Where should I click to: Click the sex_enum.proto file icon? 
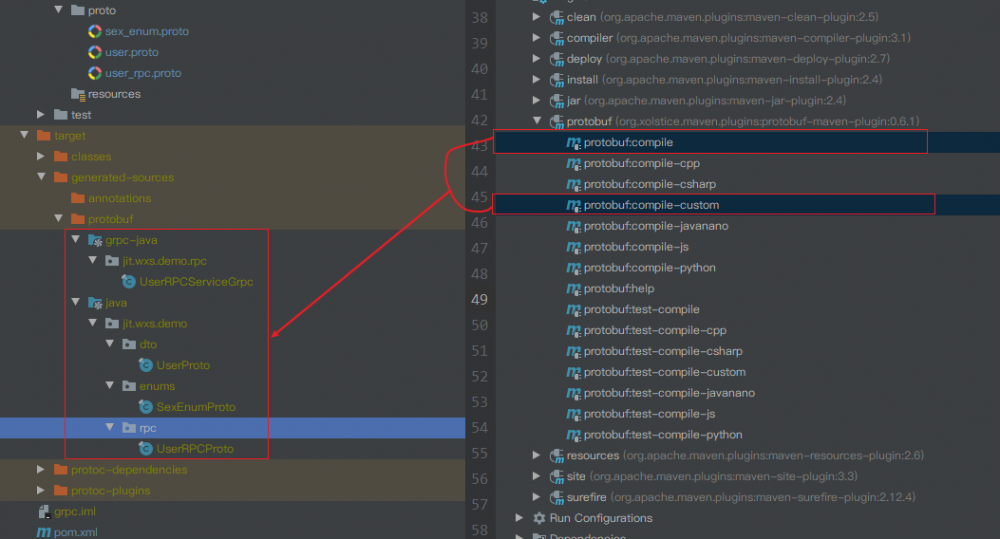(95, 31)
